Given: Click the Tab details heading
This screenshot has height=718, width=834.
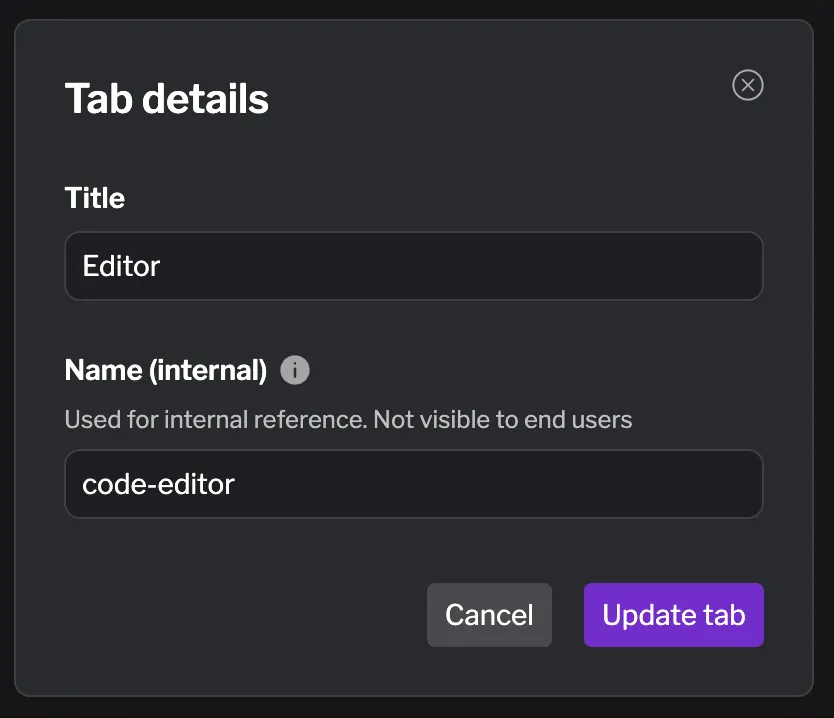Looking at the screenshot, I should pos(166,98).
